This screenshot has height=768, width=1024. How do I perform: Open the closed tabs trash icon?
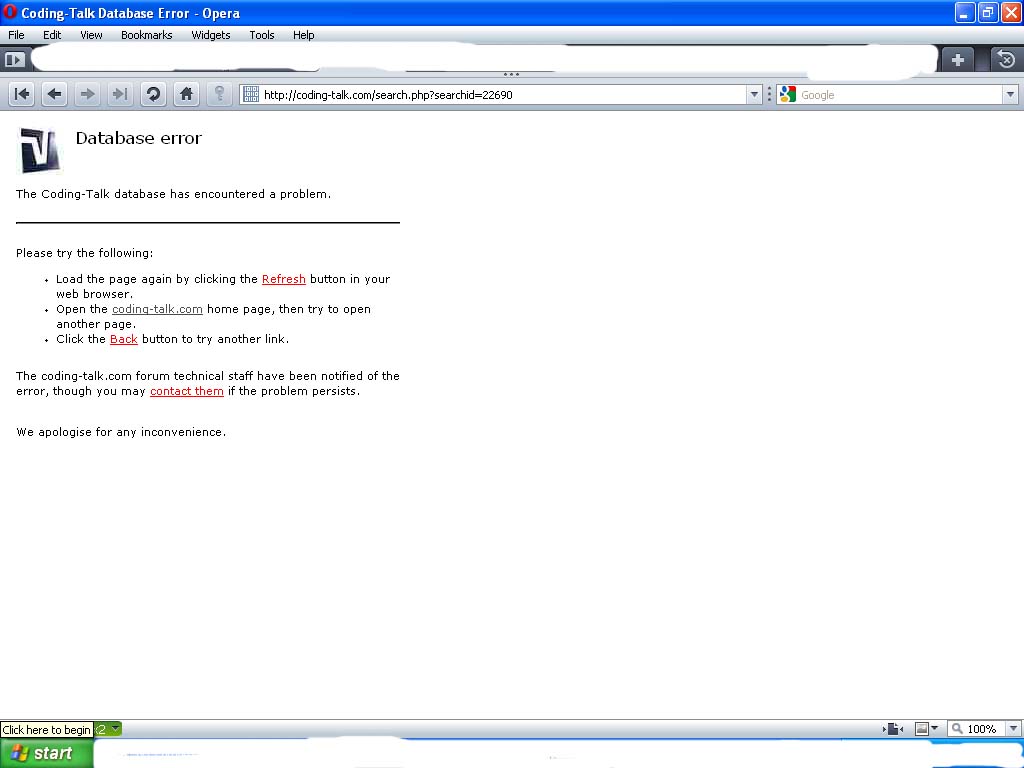[1006, 60]
